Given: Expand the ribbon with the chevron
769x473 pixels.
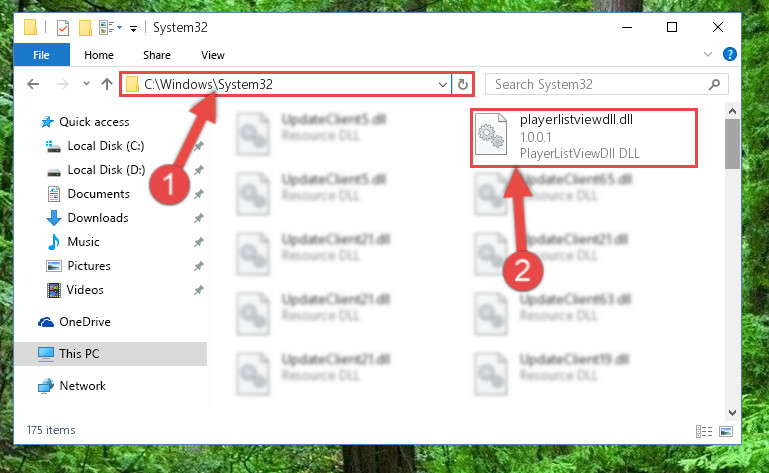Looking at the screenshot, I should click(x=708, y=54).
